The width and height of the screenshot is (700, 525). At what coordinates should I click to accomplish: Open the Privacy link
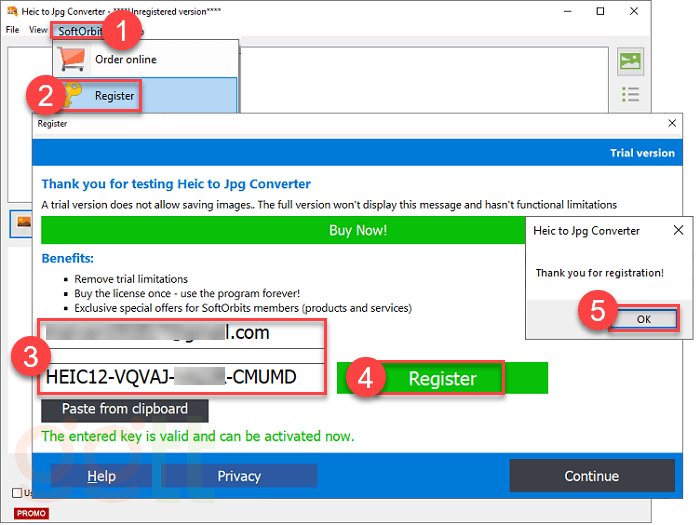point(239,476)
